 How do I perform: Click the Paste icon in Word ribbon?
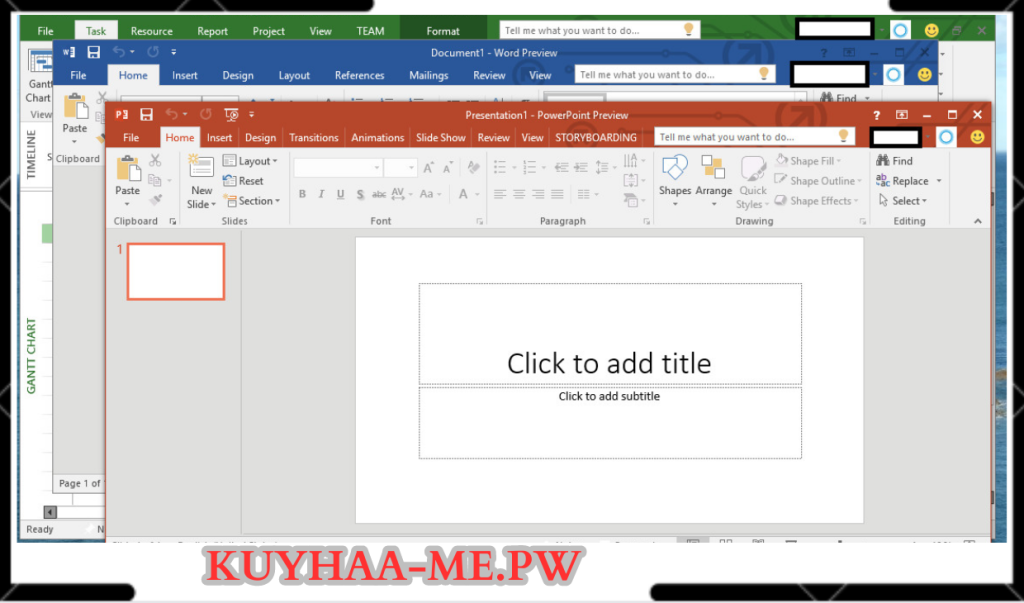point(75,108)
